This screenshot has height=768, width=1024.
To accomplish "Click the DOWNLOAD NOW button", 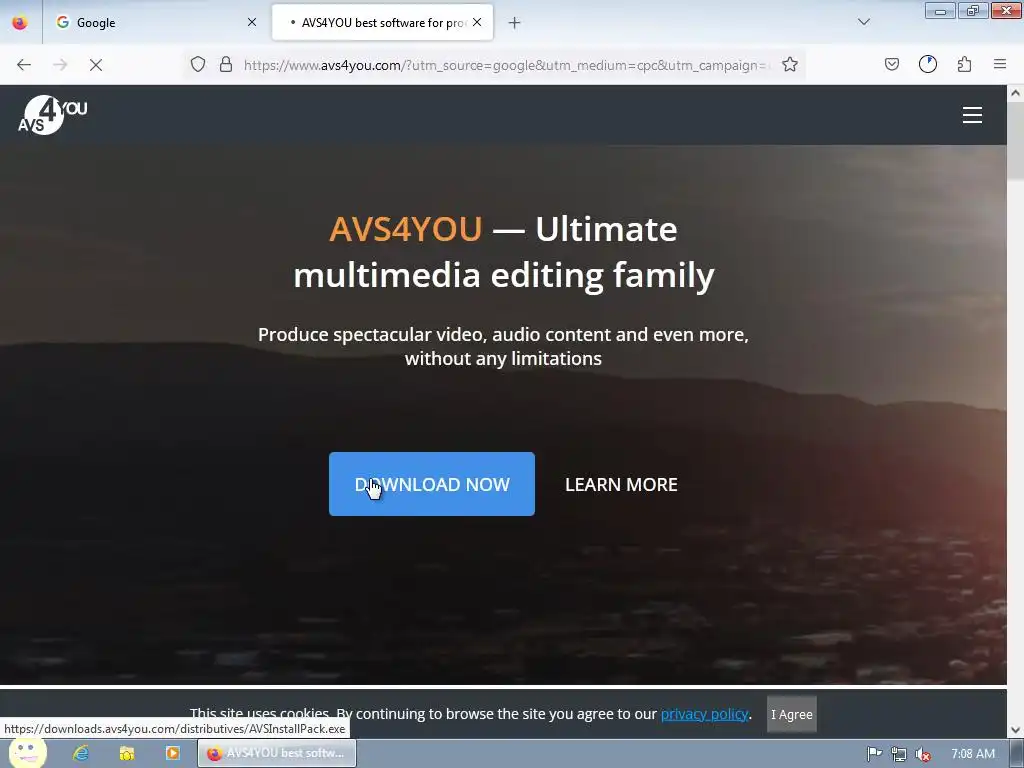I will click(432, 484).
